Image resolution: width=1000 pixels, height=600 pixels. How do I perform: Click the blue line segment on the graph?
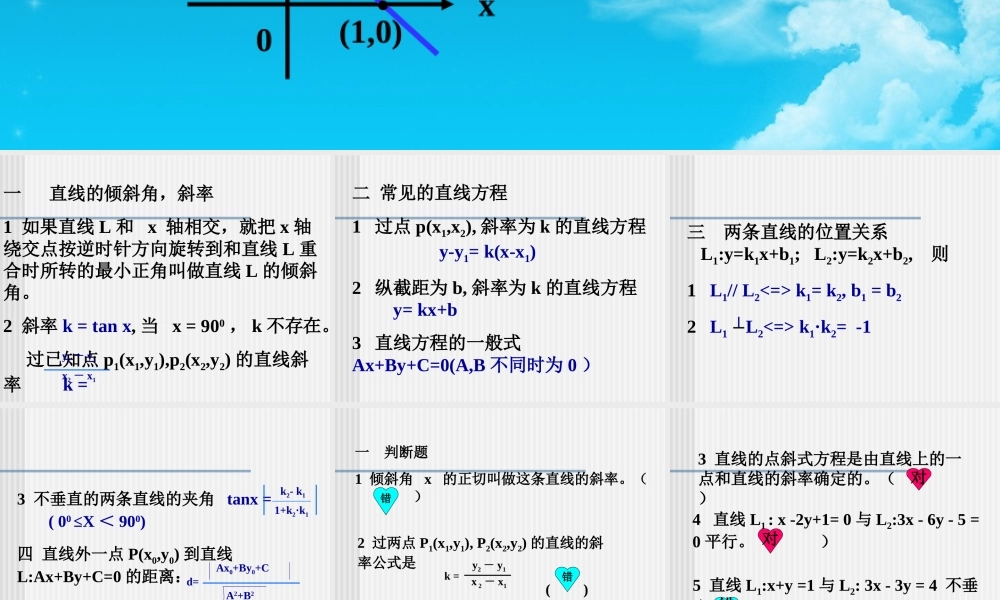[410, 29]
